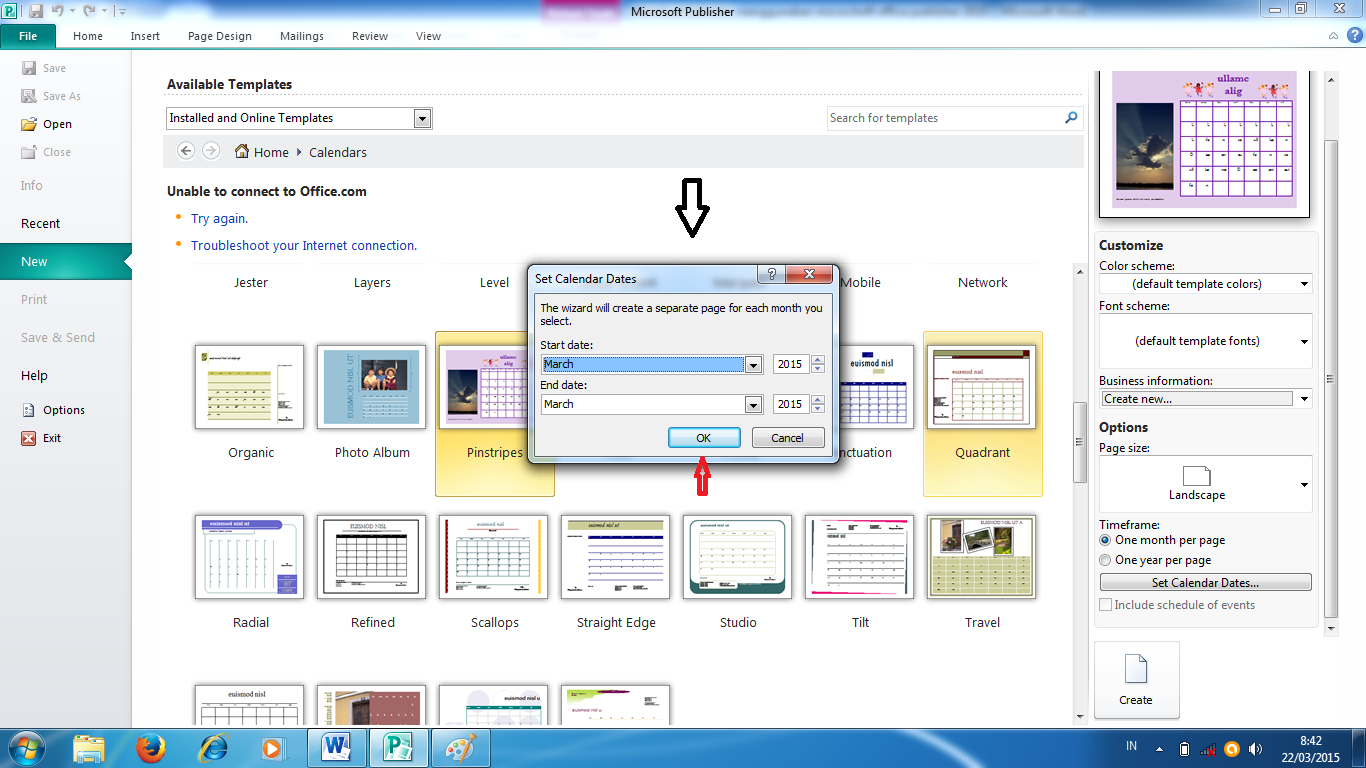The width and height of the screenshot is (1366, 768).
Task: Open the Start date month dropdown
Action: tap(753, 364)
